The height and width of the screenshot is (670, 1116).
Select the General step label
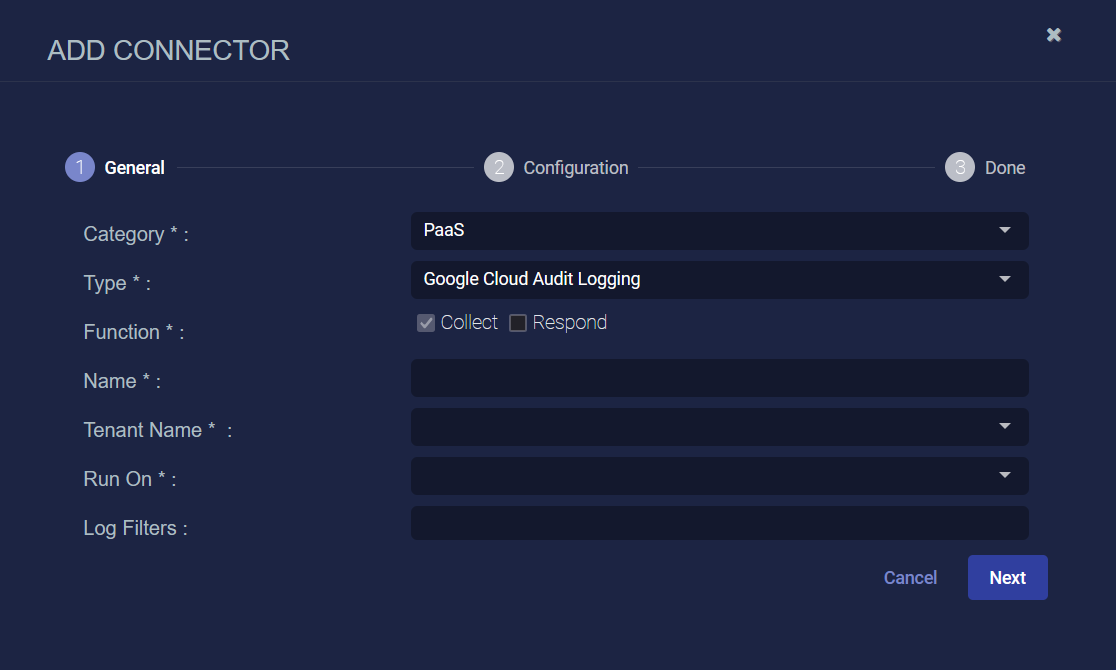coord(135,168)
